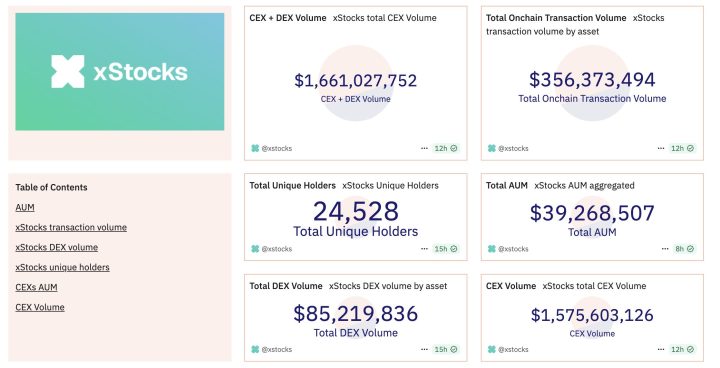
Task: Click the xstocks avatar icon on Total Unique Holders card
Action: (x=255, y=249)
